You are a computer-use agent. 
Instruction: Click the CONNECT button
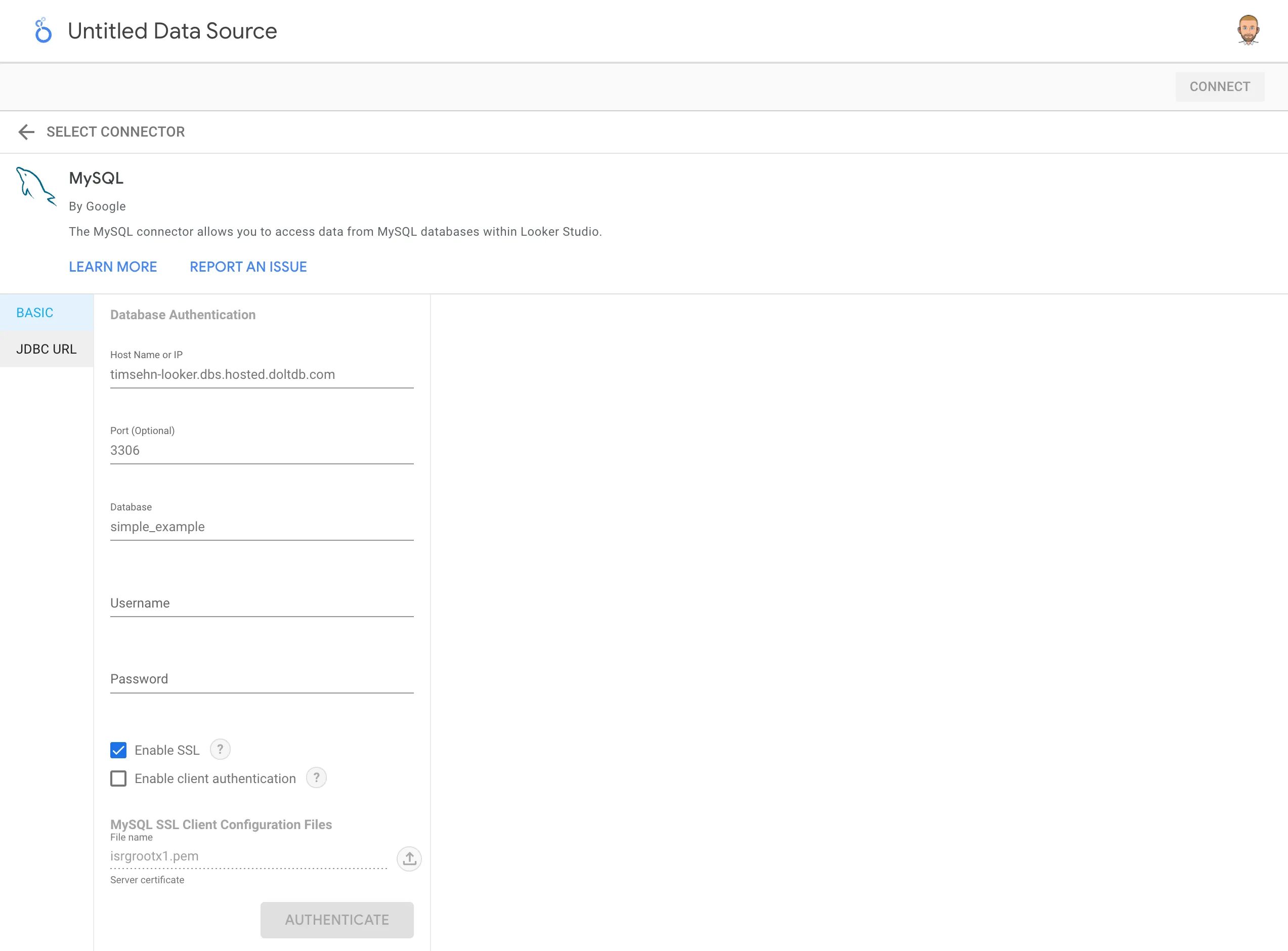1220,87
